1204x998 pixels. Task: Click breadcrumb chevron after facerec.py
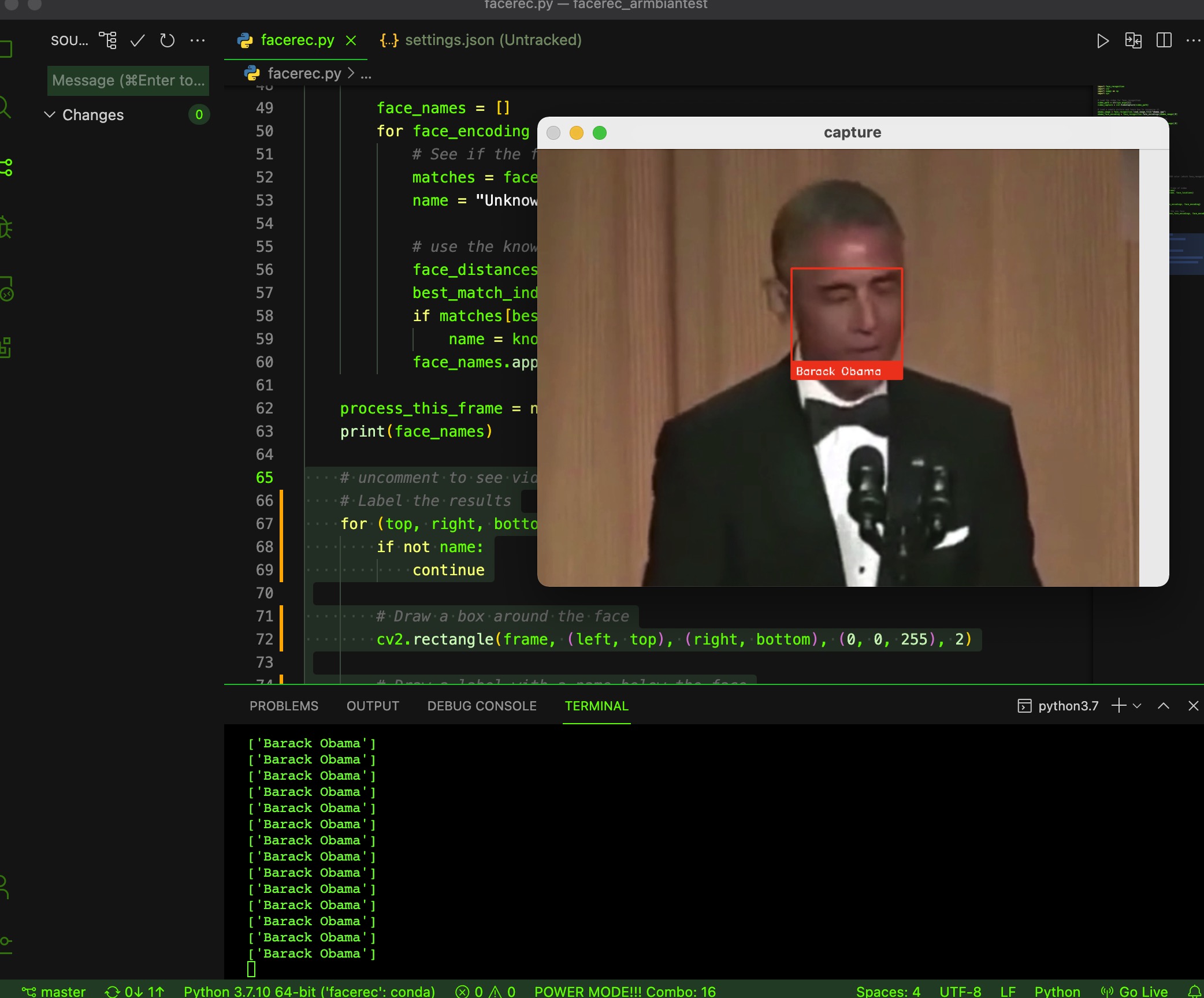point(351,73)
